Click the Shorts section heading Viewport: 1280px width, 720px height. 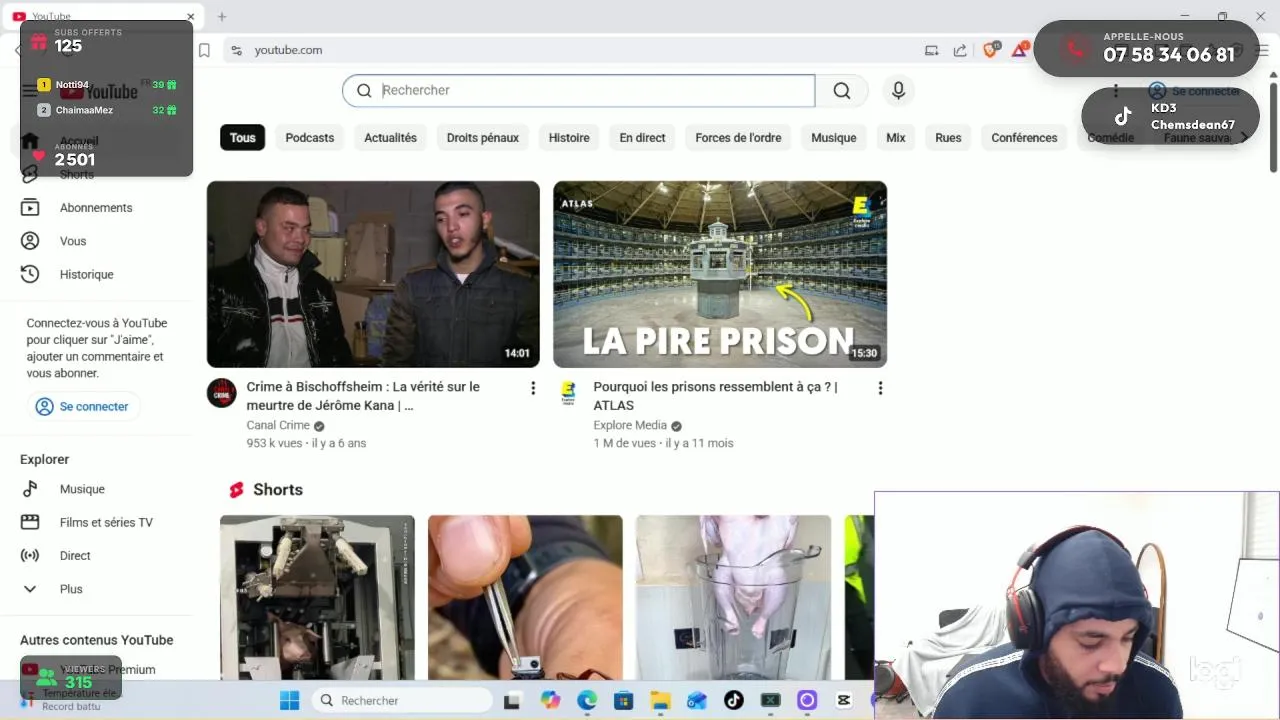(278, 490)
